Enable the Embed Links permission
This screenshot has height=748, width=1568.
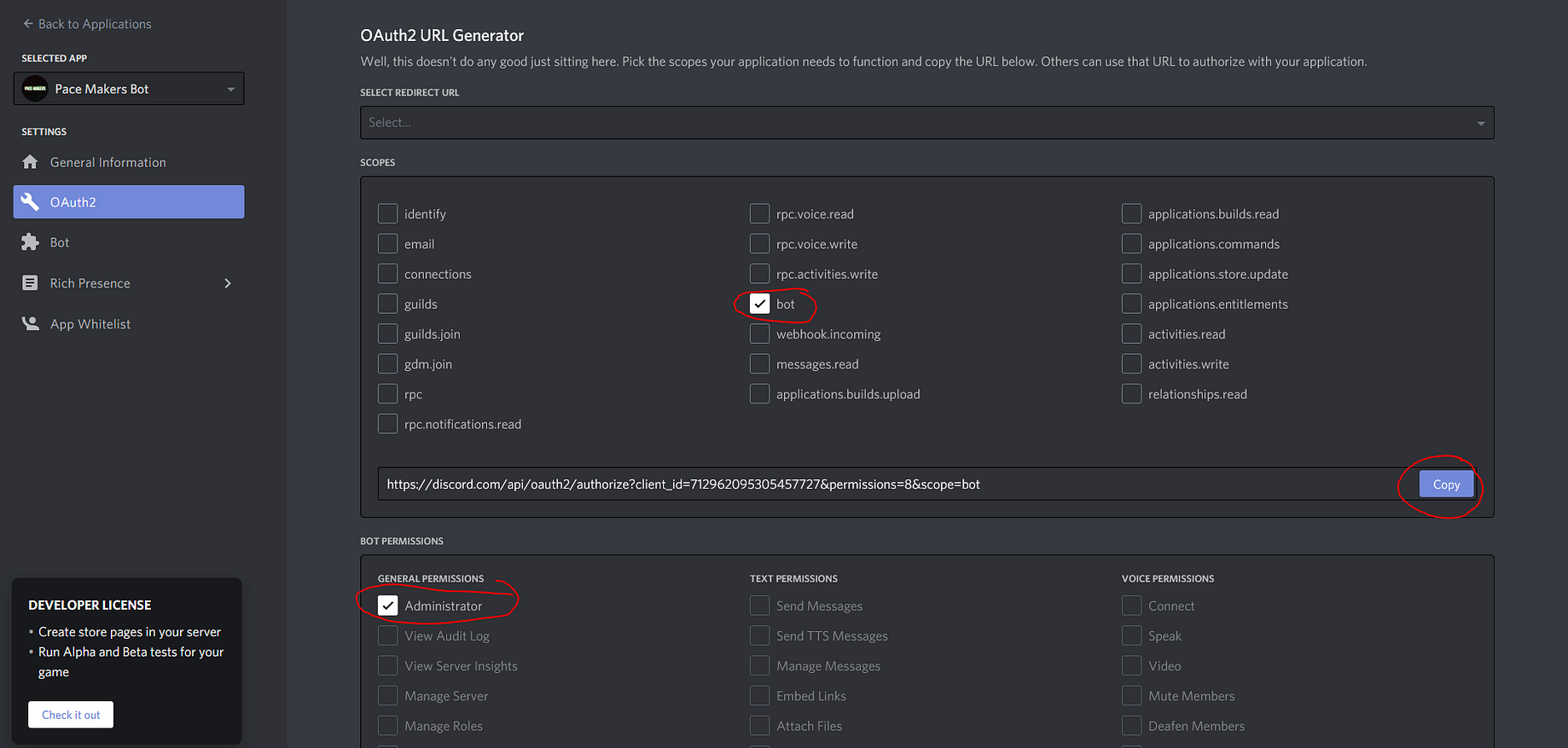(760, 695)
